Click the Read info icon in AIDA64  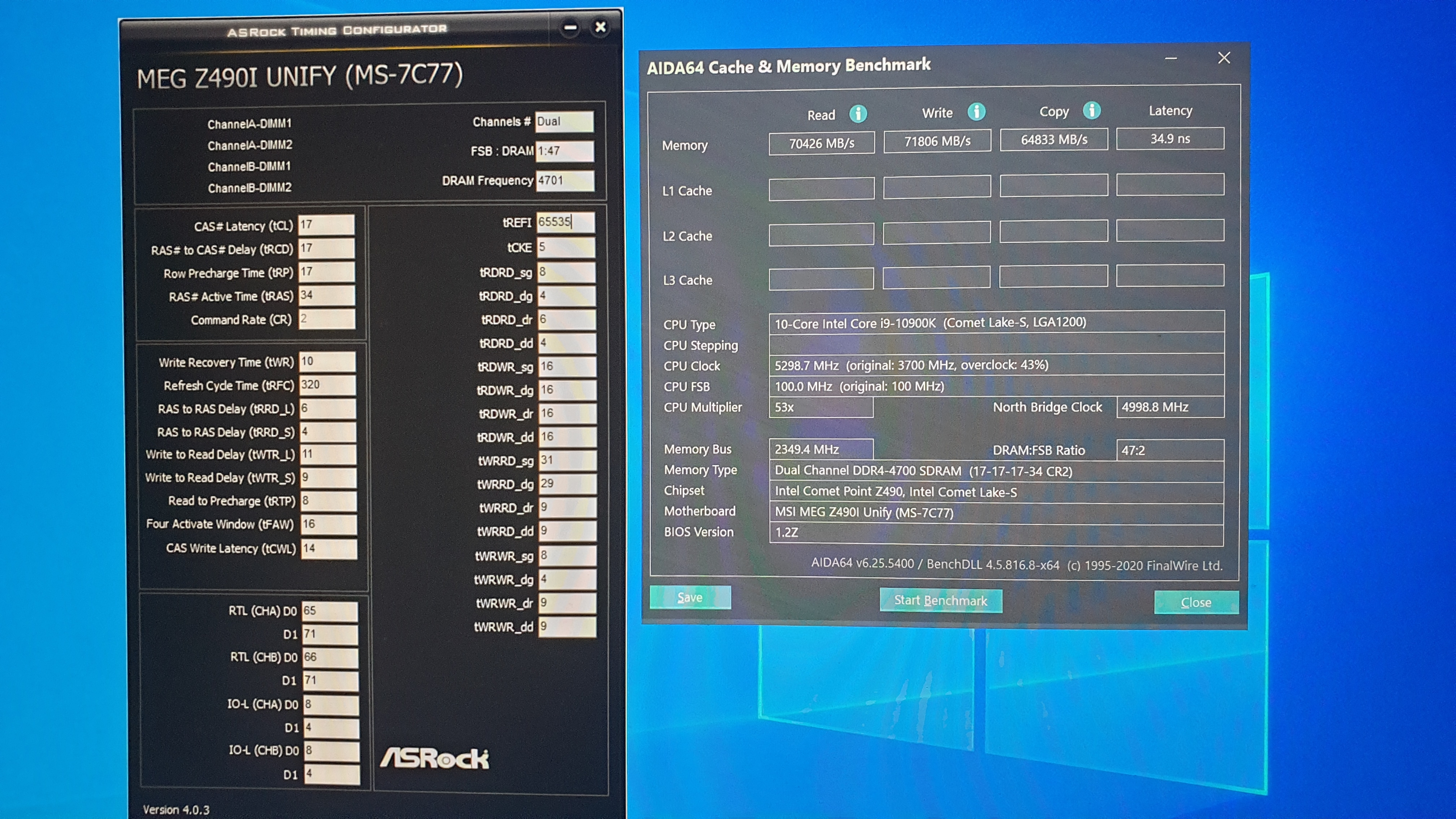[x=857, y=114]
